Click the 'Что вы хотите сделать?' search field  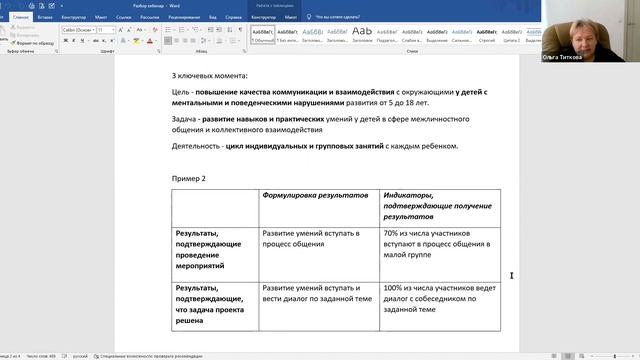click(338, 17)
